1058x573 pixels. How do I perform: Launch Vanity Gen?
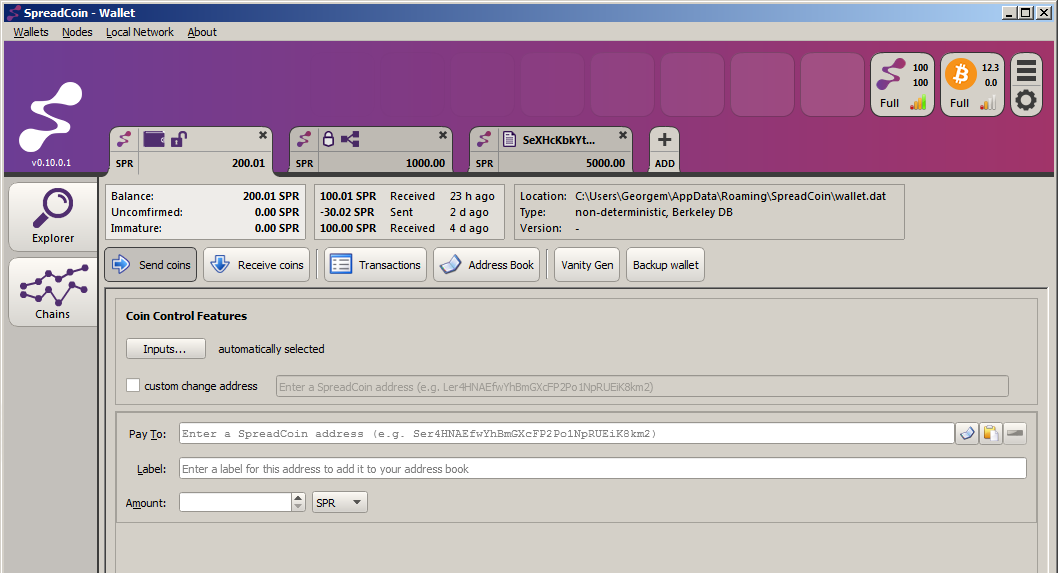point(587,265)
